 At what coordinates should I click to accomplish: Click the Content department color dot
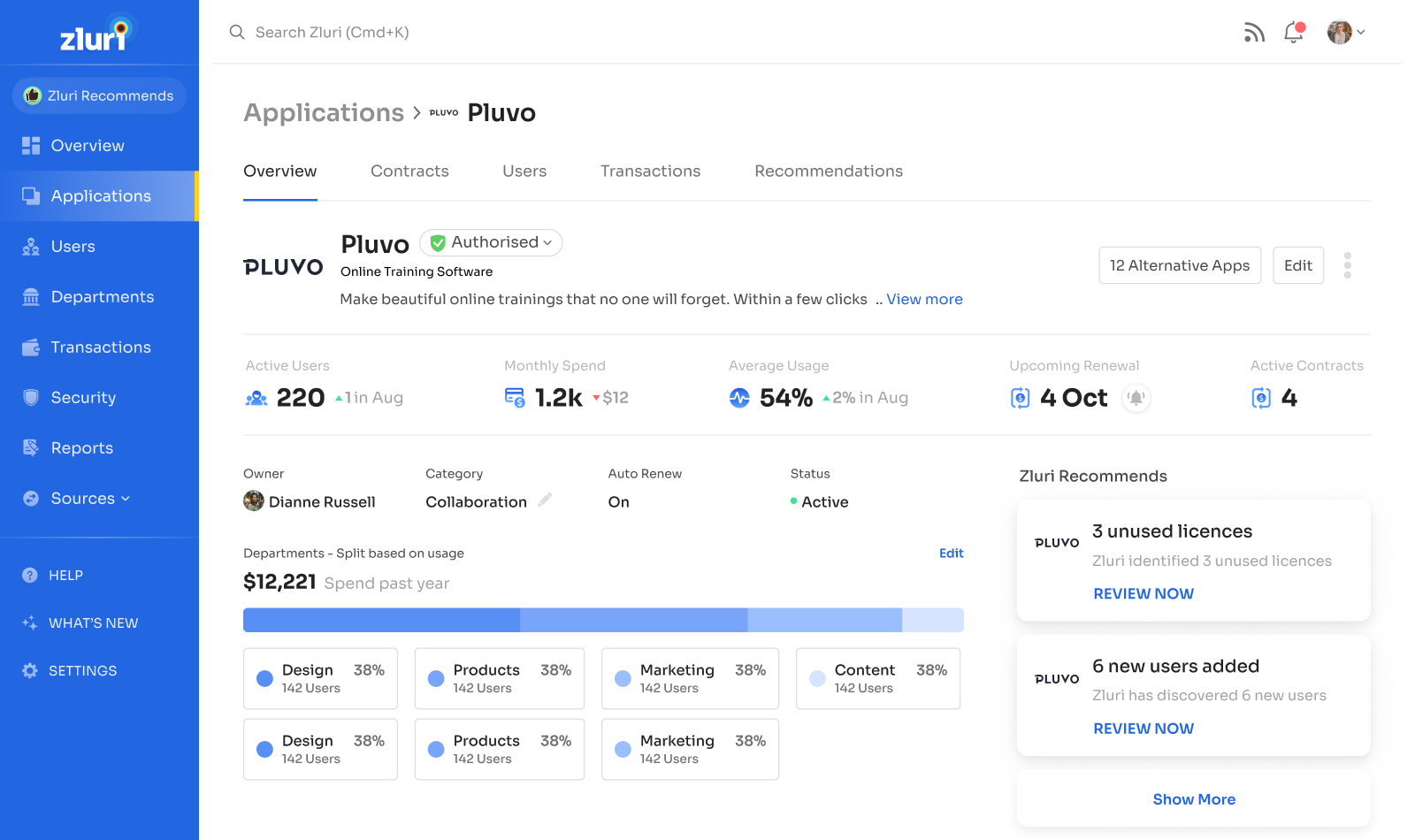tap(818, 679)
